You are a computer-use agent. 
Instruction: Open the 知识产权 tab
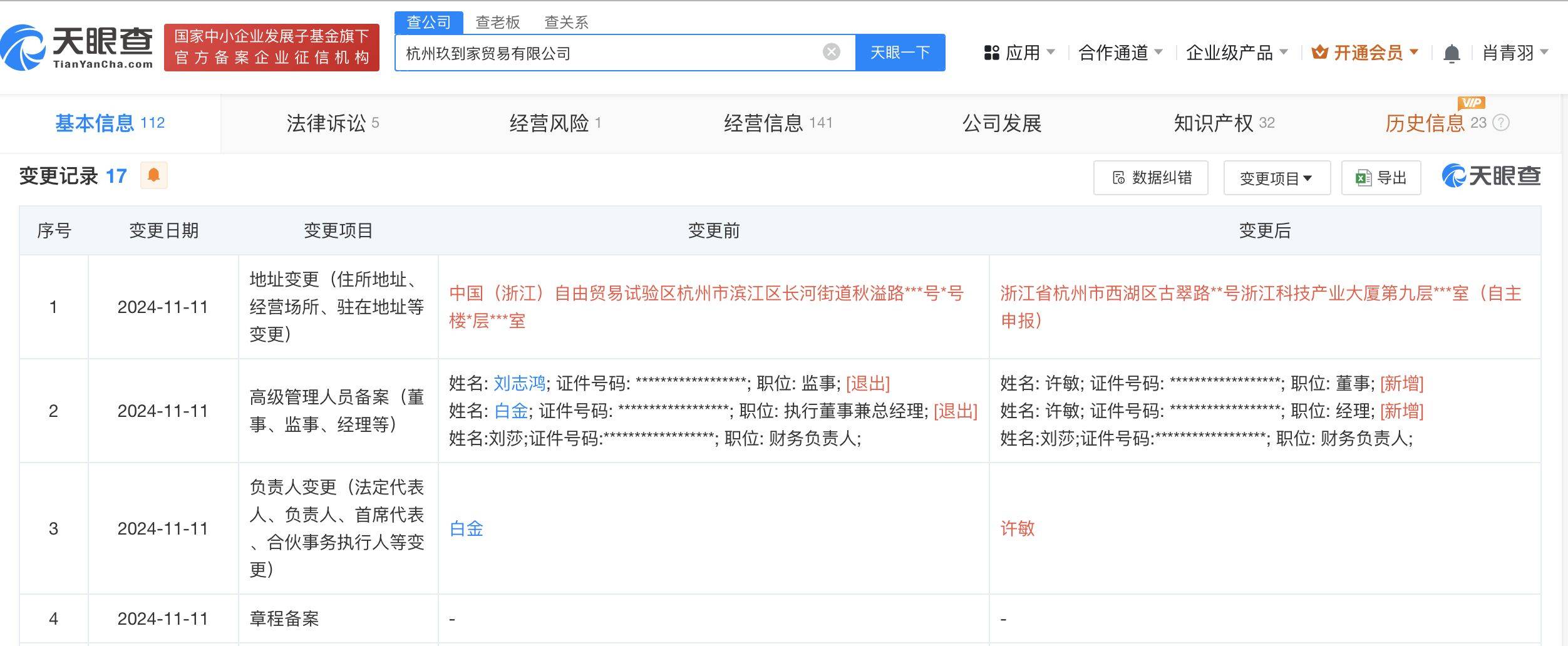(x=1224, y=123)
